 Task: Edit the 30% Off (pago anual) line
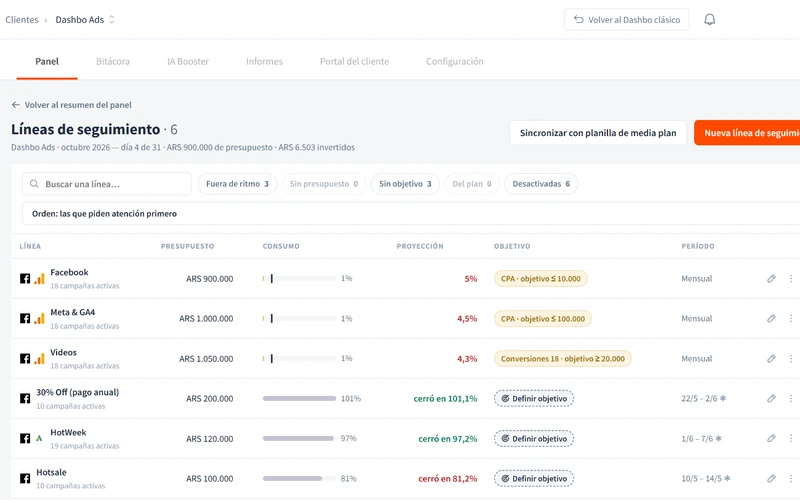pos(771,398)
